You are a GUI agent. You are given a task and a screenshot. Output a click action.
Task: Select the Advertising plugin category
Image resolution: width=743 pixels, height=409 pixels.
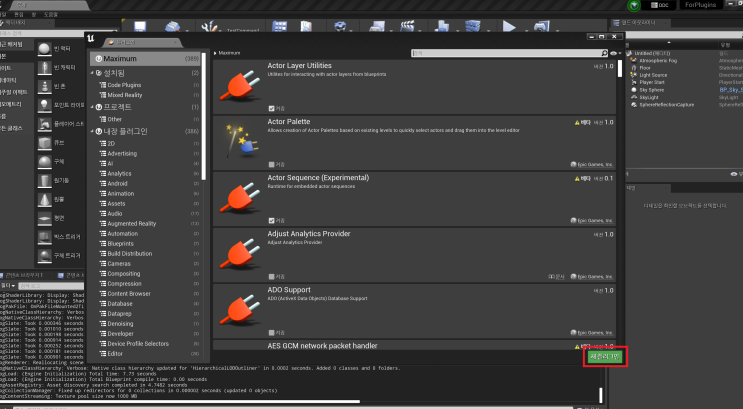tap(122, 154)
